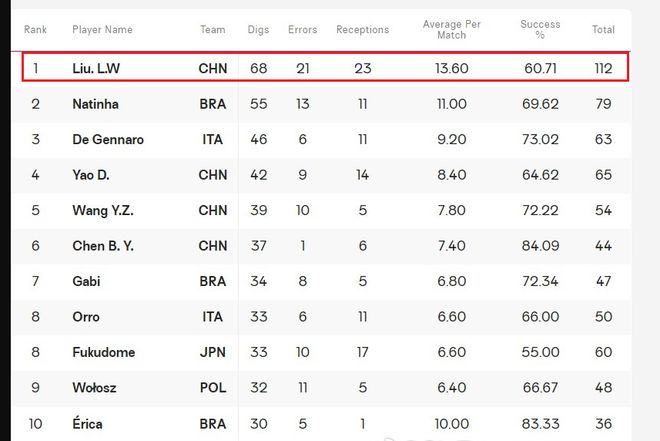Image resolution: width=660 pixels, height=441 pixels.
Task: Open player Liu. L.W's row
Action: 325,67
